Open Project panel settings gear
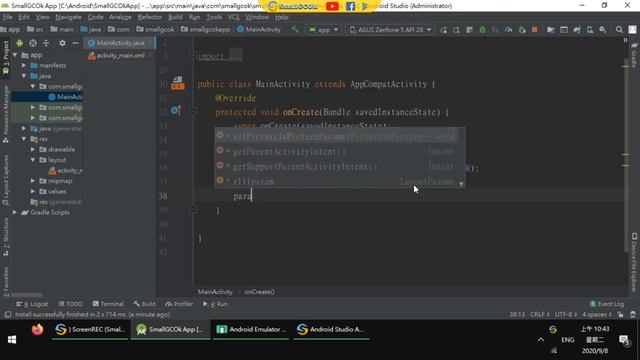The height and width of the screenshot is (360, 640). pyautogui.click(x=62, y=43)
